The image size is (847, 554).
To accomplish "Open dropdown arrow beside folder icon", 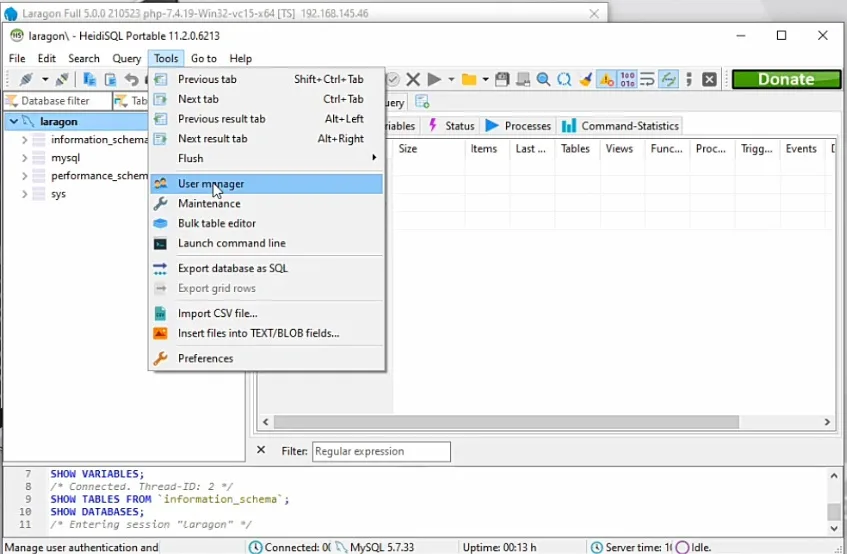I will tap(486, 79).
